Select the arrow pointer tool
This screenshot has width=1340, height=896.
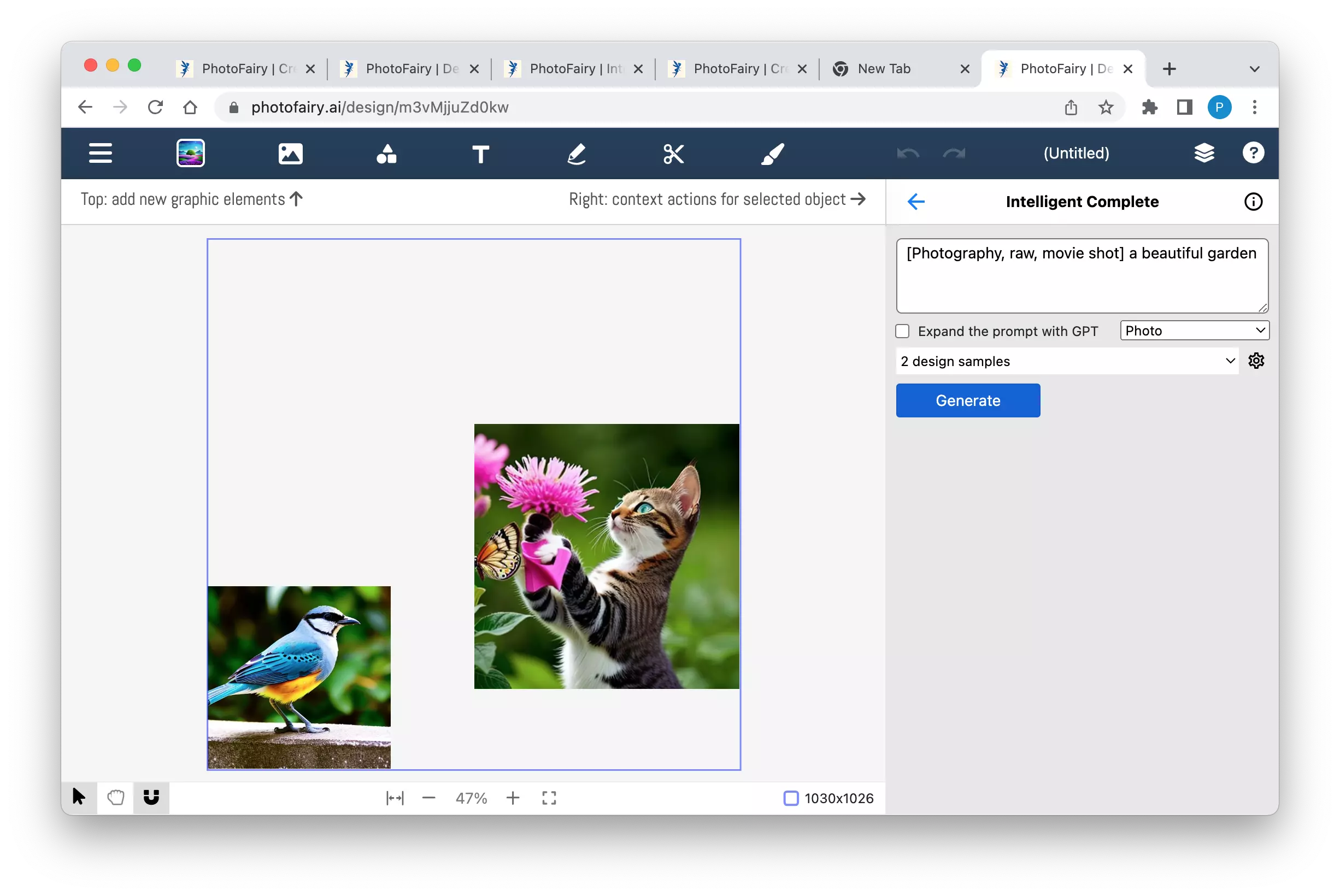79,797
